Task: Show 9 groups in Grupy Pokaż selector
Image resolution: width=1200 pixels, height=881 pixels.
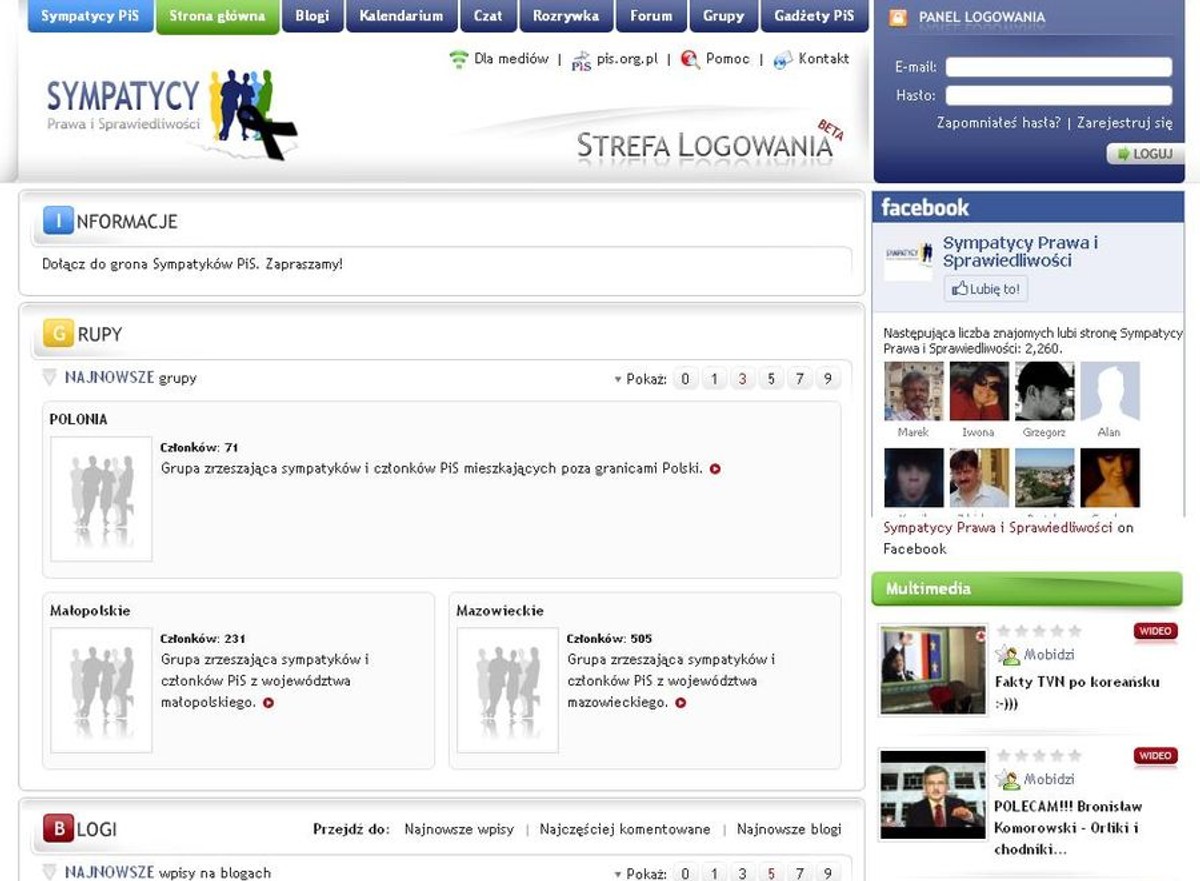Action: click(827, 379)
